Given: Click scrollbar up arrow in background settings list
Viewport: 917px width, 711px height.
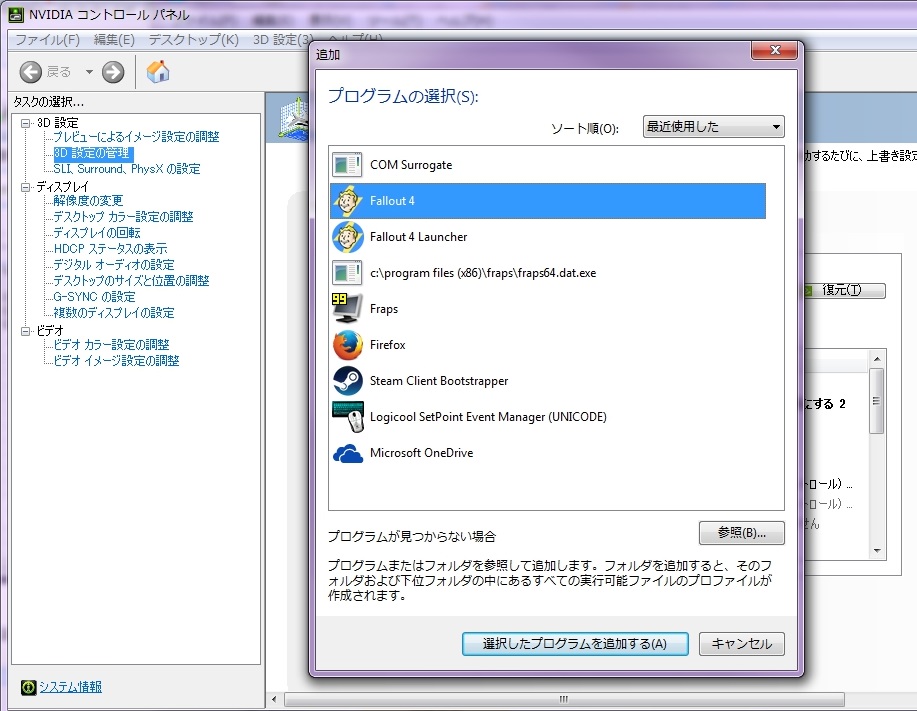Looking at the screenshot, I should [x=877, y=358].
